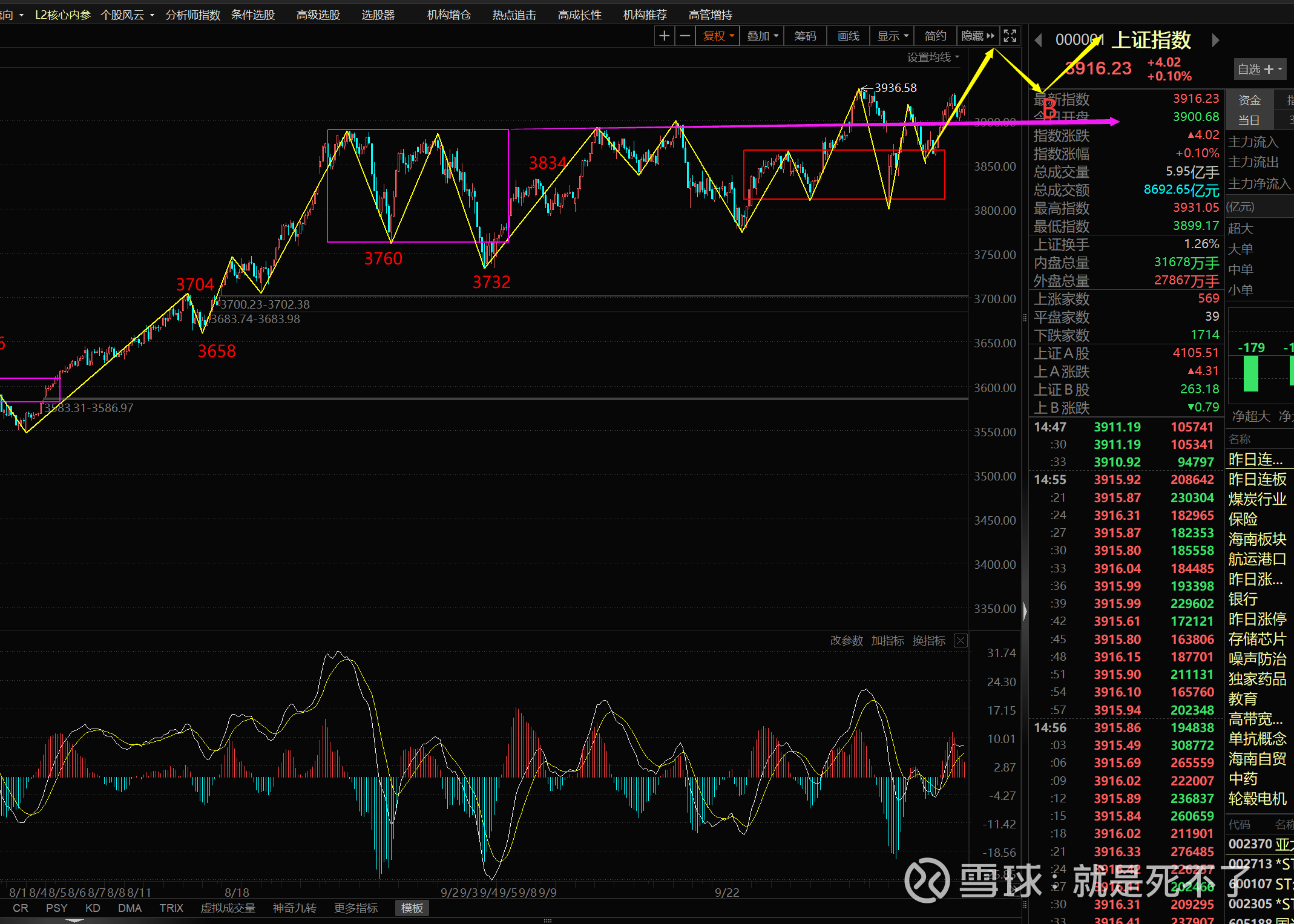This screenshot has height=924, width=1294.
Task: Click the 换指标 change indicator link
Action: point(928,641)
